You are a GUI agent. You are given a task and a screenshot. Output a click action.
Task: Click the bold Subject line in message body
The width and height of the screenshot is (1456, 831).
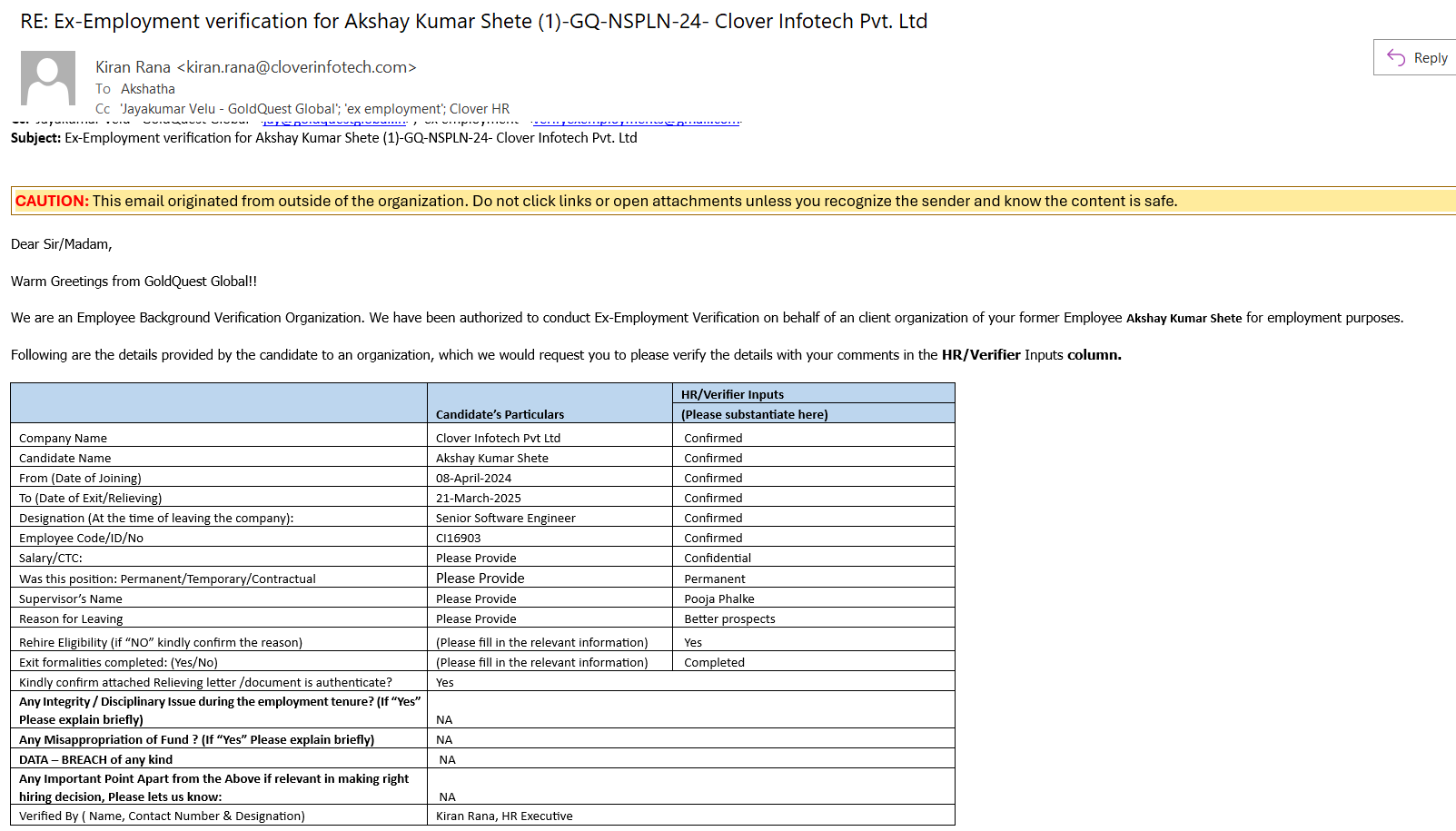click(x=323, y=138)
